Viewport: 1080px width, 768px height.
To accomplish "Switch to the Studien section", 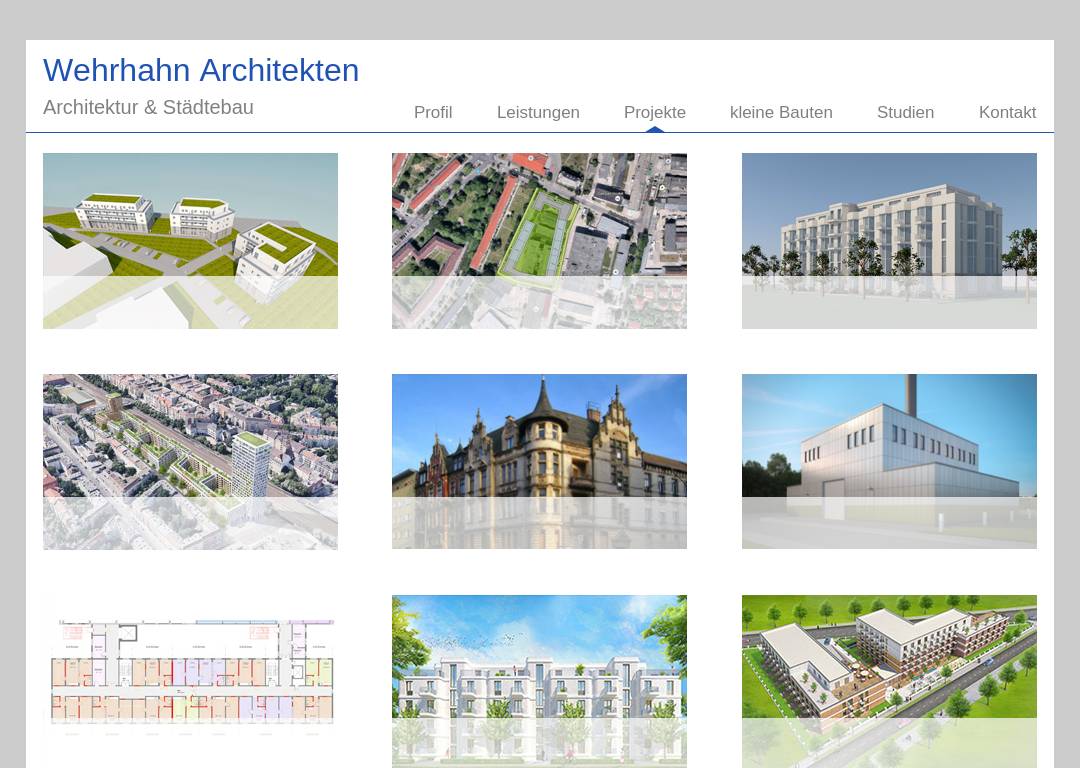I will pos(905,112).
